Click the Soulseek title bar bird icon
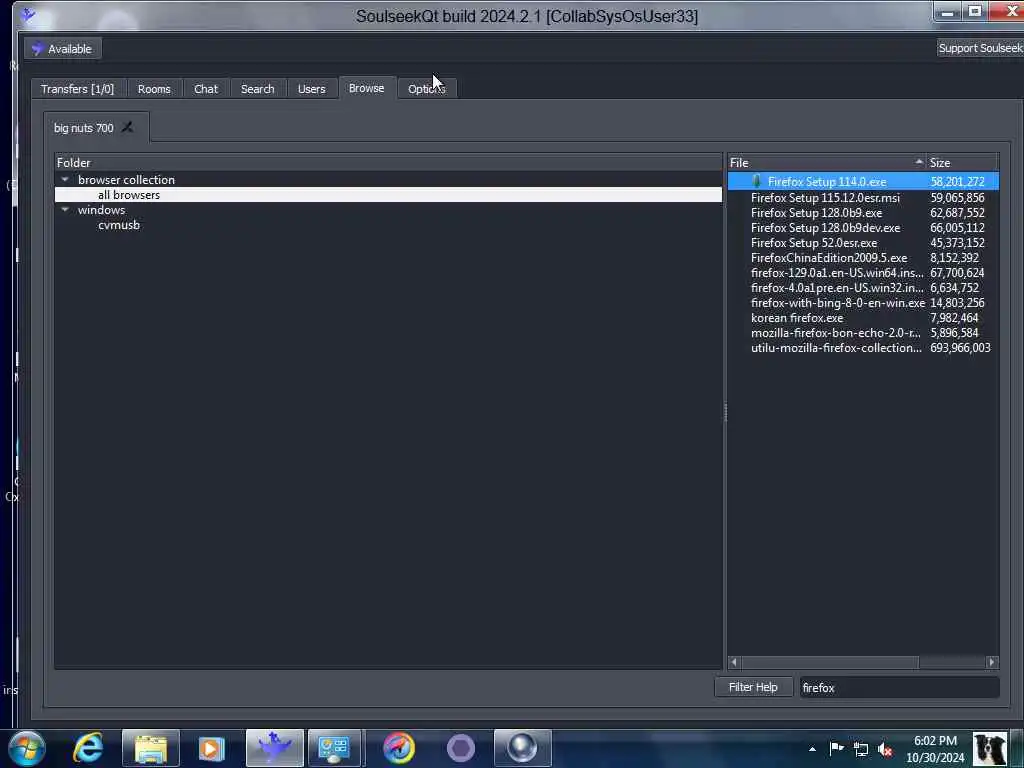Viewport: 1024px width, 768px height. pyautogui.click(x=27, y=14)
